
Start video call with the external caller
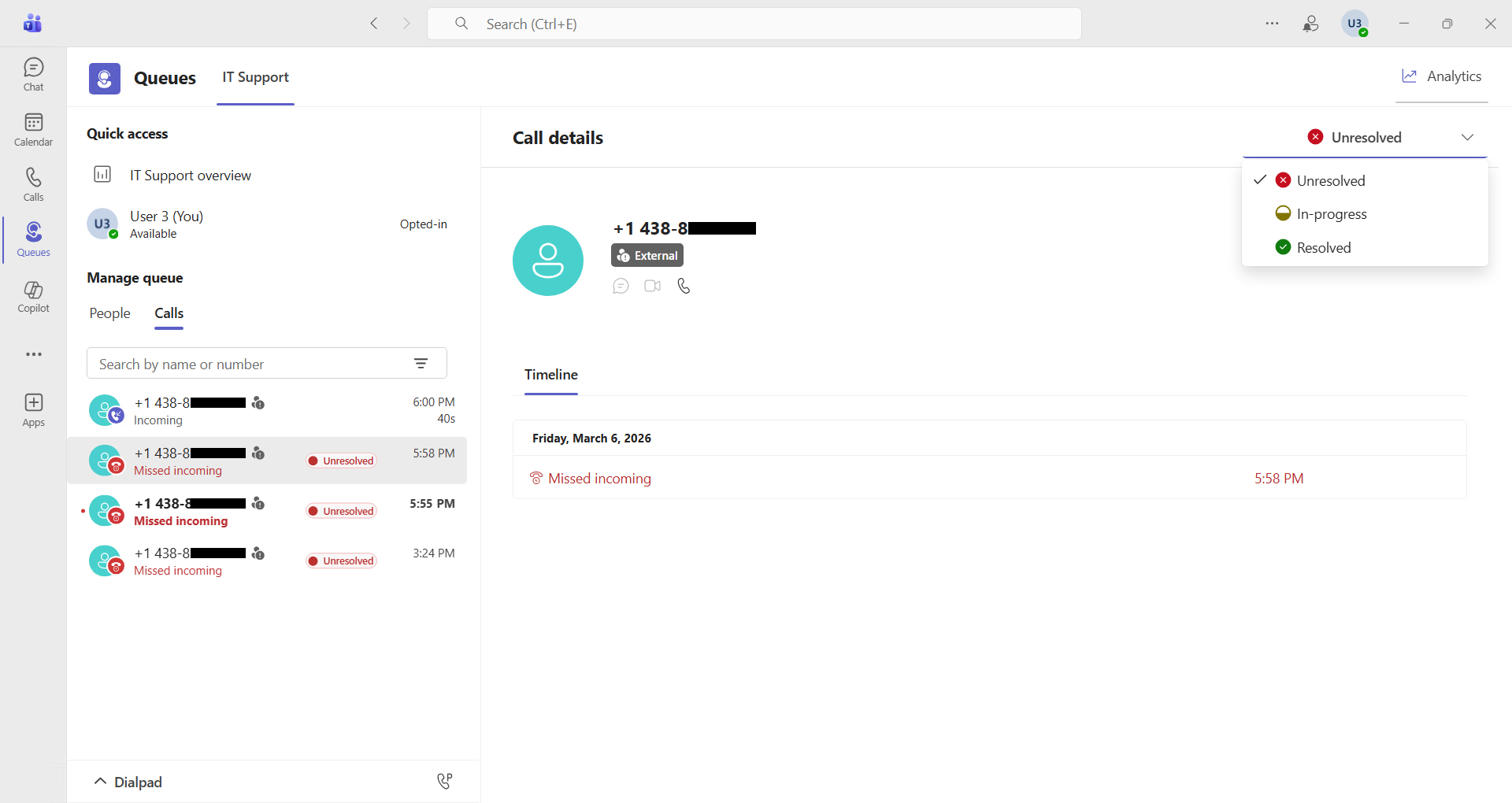coord(652,286)
